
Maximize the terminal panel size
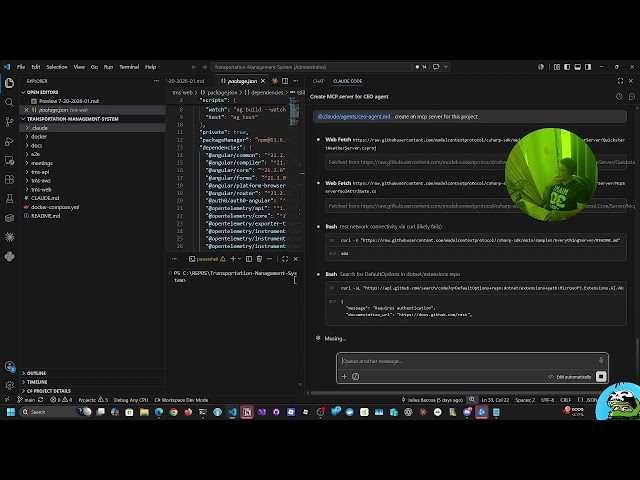point(285,259)
